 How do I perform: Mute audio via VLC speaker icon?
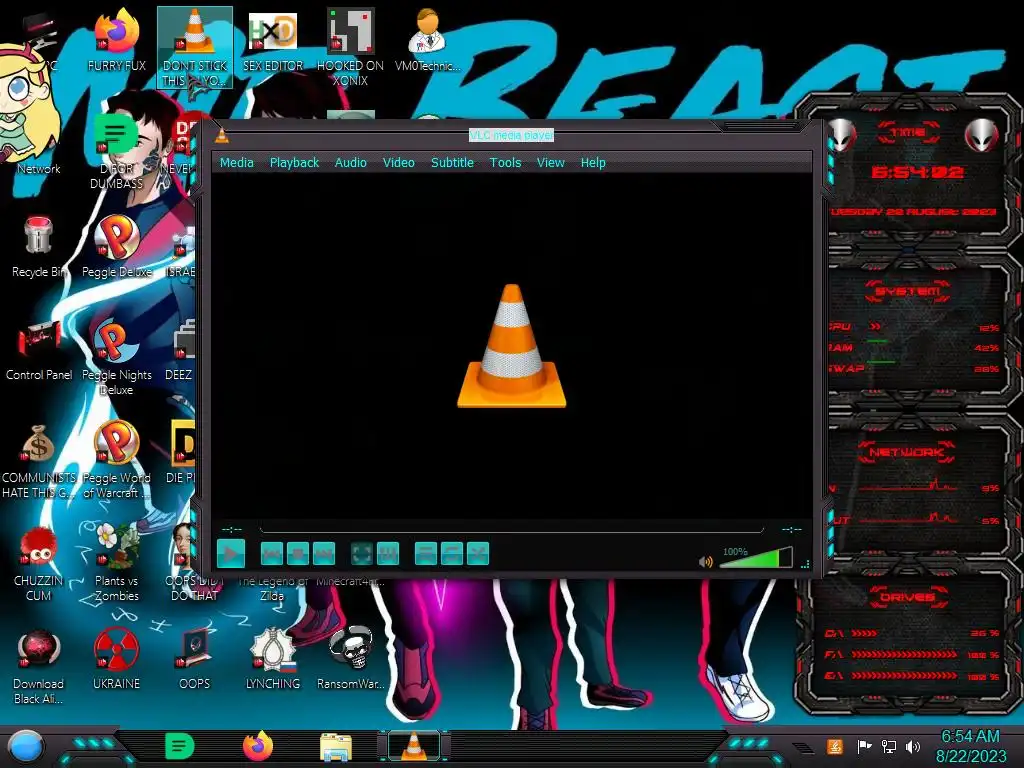[705, 562]
